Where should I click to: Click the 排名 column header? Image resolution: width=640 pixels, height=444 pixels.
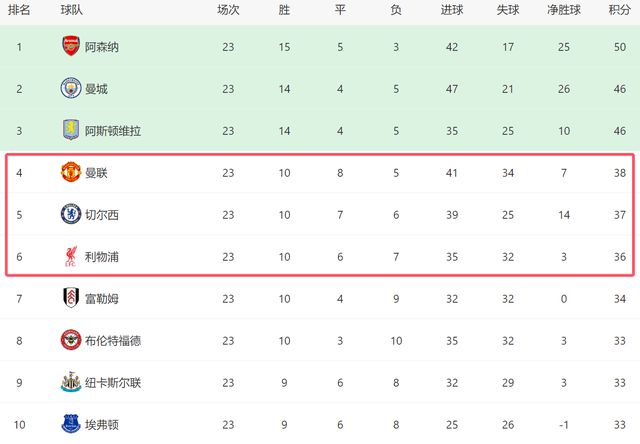click(x=18, y=10)
